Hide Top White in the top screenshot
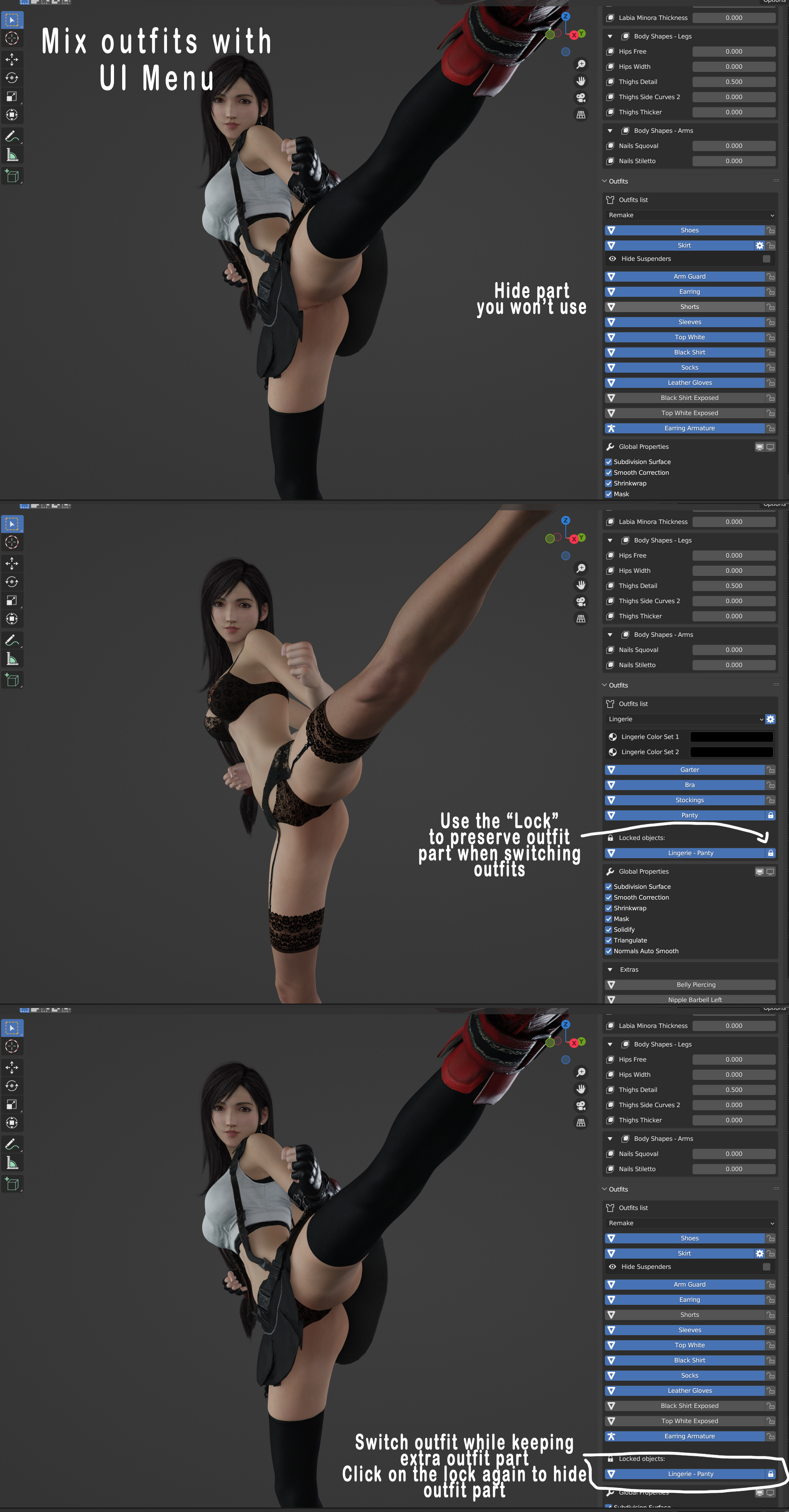Image resolution: width=789 pixels, height=1512 pixels. [x=685, y=337]
